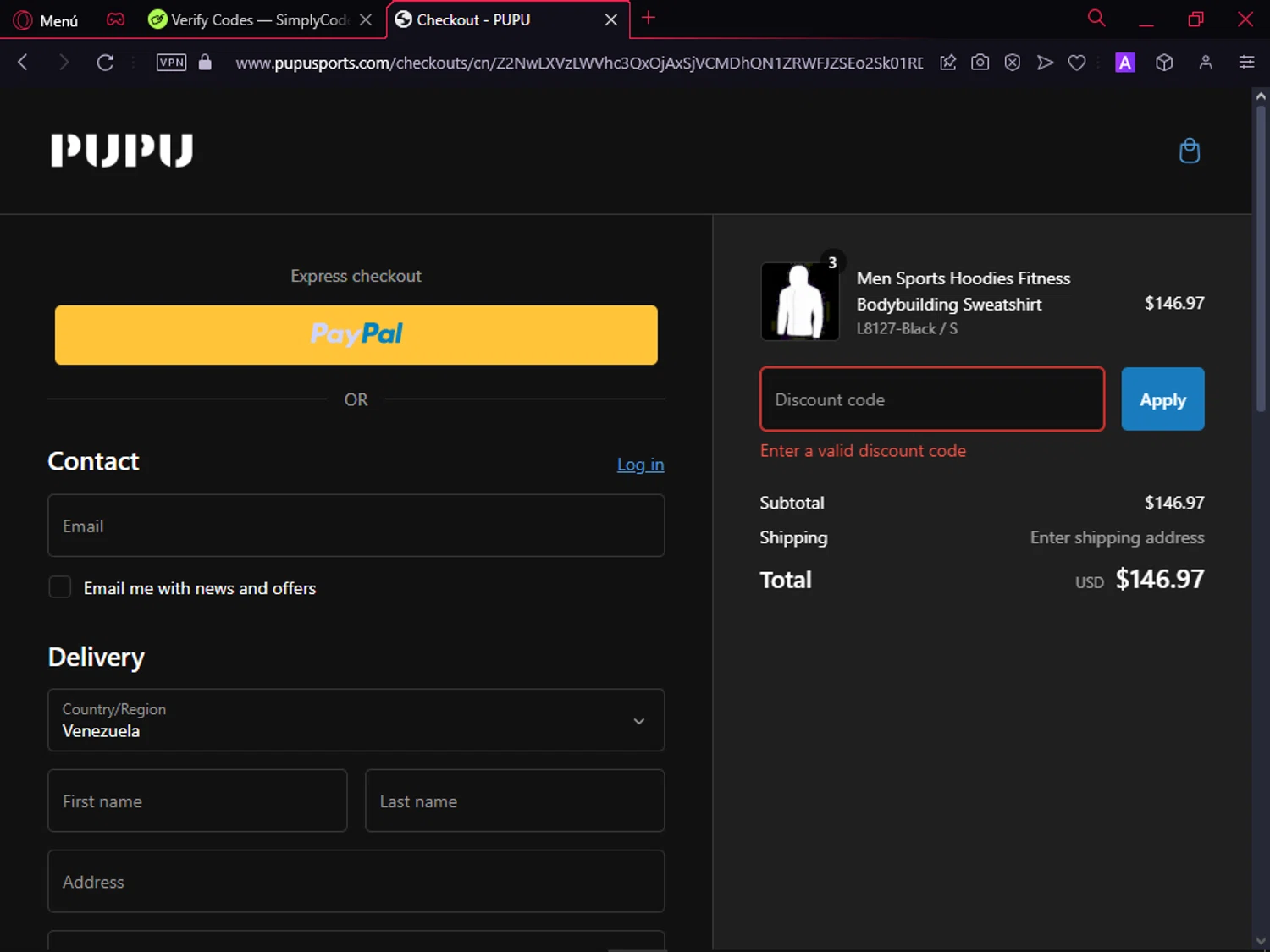Check Email me with news and offers
The width and height of the screenshot is (1270, 952).
point(59,587)
